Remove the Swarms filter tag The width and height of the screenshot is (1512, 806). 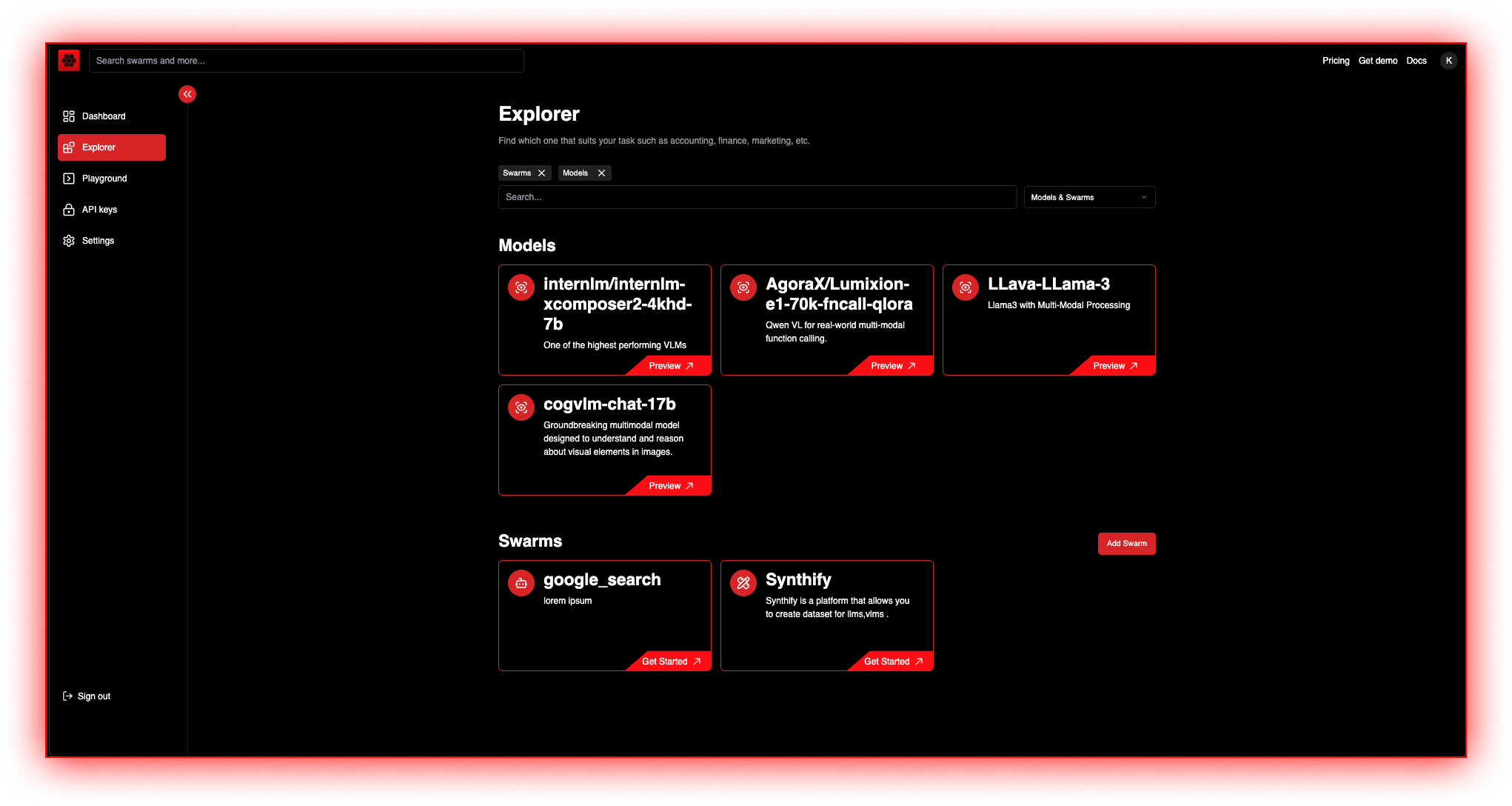click(x=542, y=173)
